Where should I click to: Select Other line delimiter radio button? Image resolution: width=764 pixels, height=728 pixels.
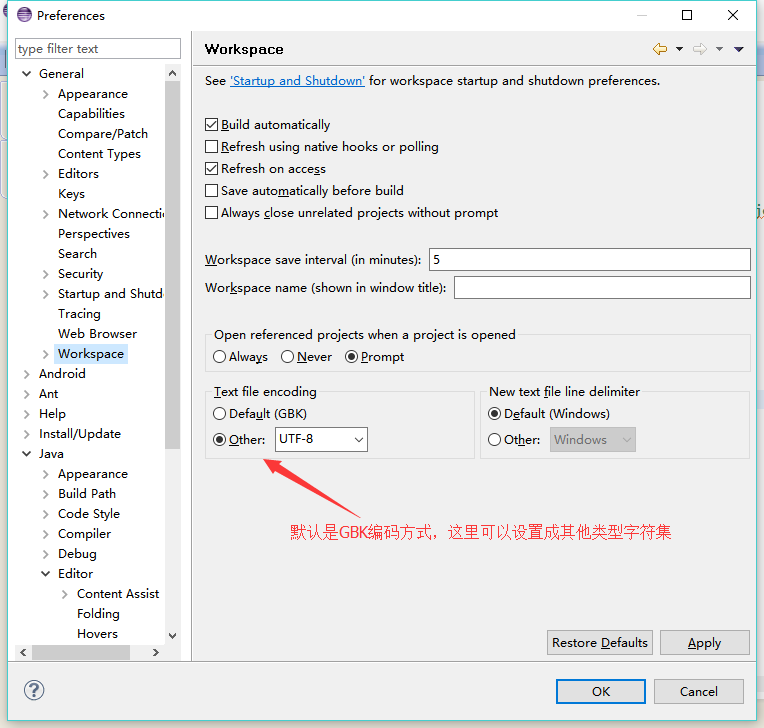495,440
